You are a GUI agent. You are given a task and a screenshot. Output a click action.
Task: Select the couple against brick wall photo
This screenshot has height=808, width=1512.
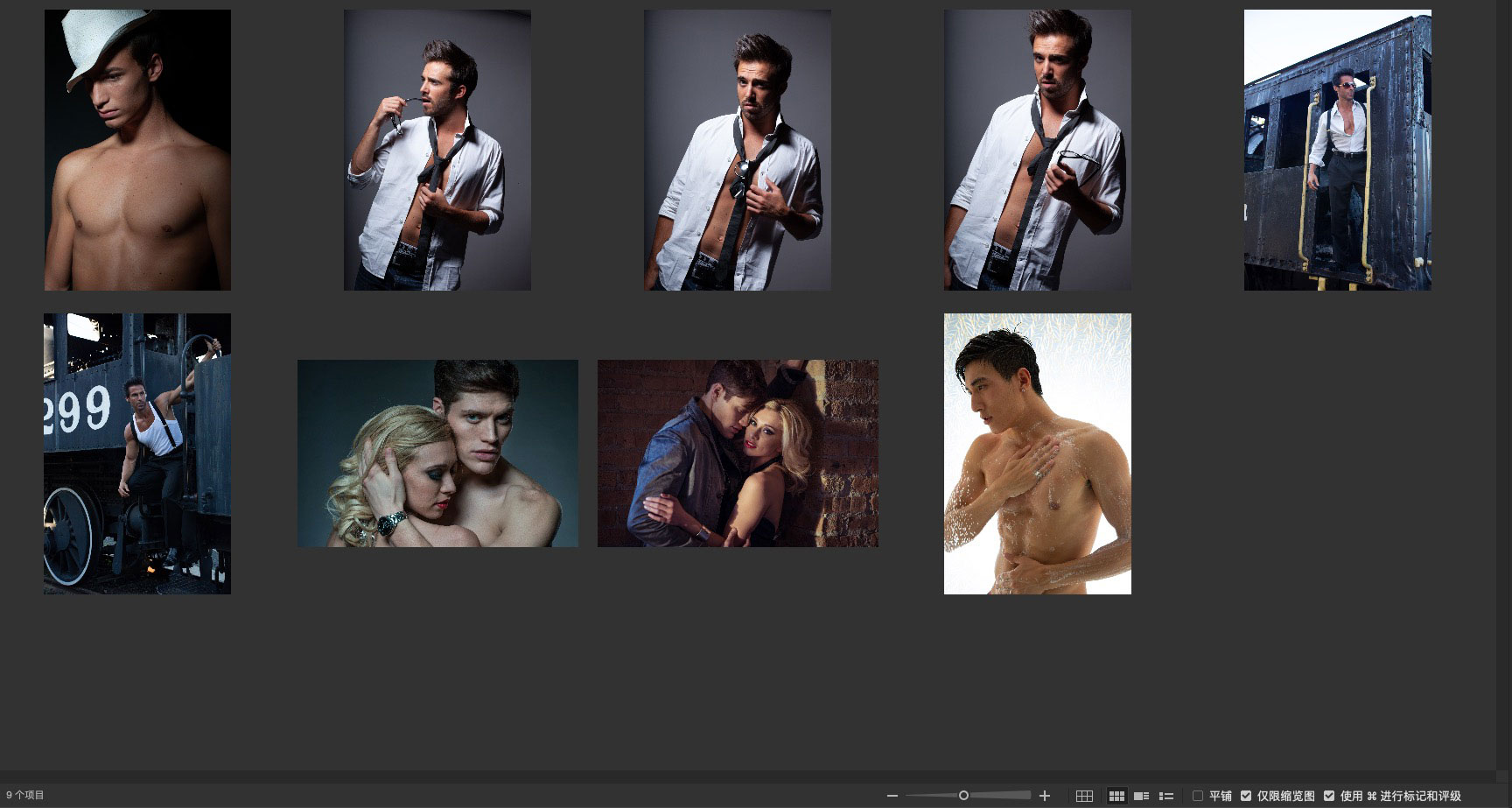(738, 453)
